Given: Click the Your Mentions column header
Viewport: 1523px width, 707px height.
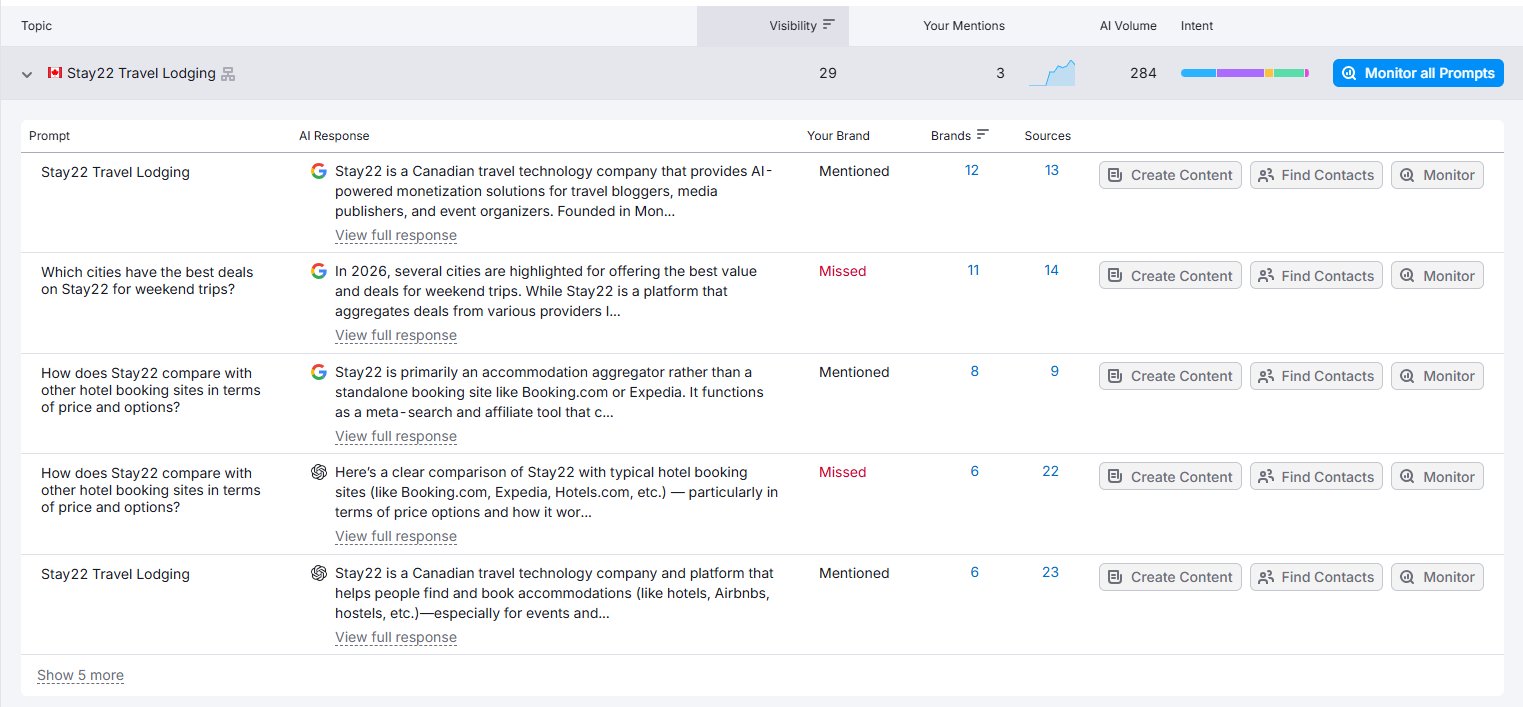Looking at the screenshot, I should (x=964, y=26).
